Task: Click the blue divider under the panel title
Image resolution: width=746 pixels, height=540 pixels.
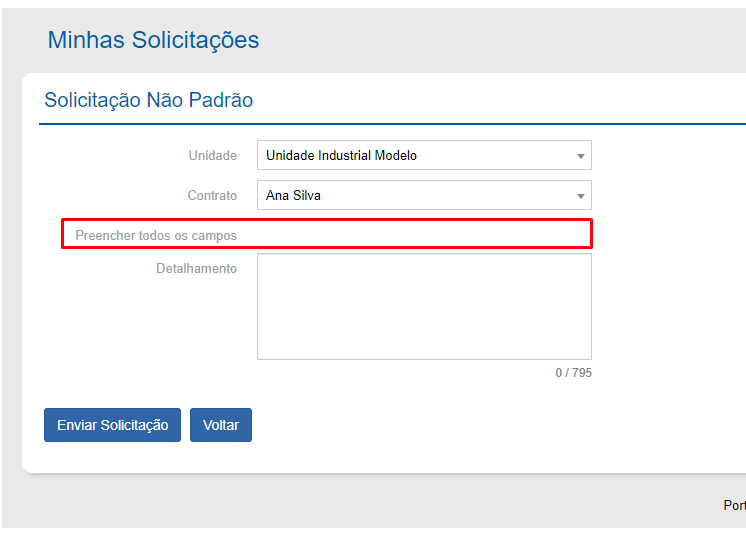Action: (390, 124)
